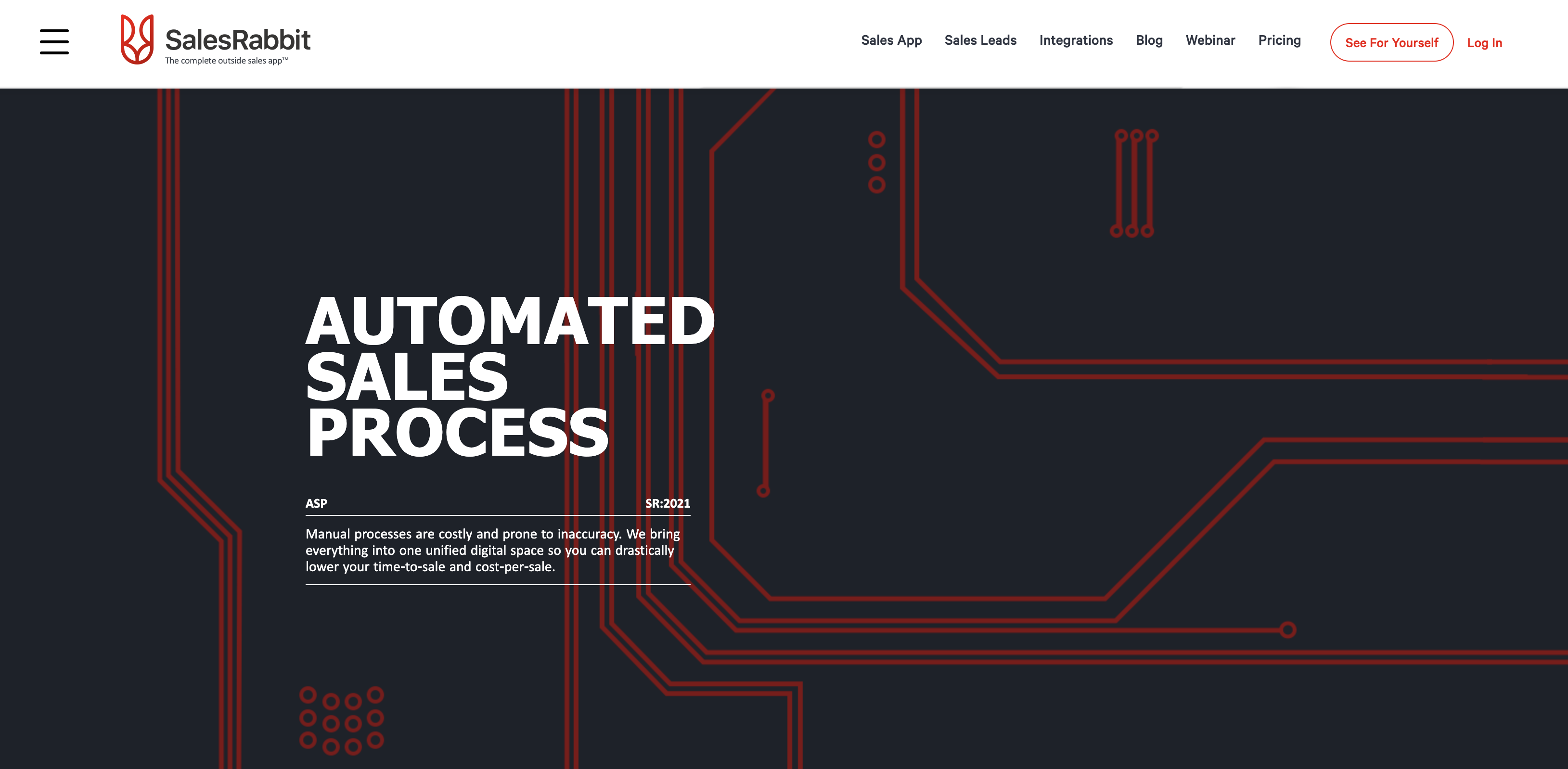The image size is (1568, 769).
Task: Click the ASP label
Action: 316,503
